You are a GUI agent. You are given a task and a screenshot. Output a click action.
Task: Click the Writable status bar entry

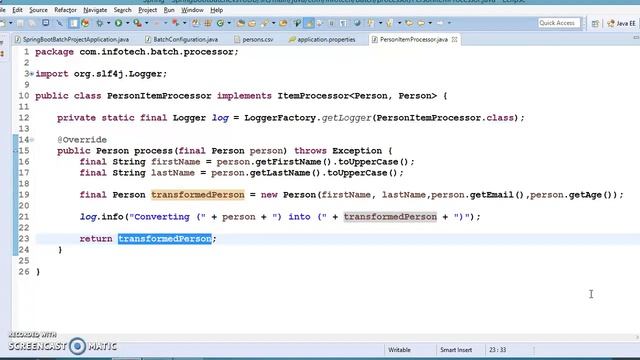(399, 350)
